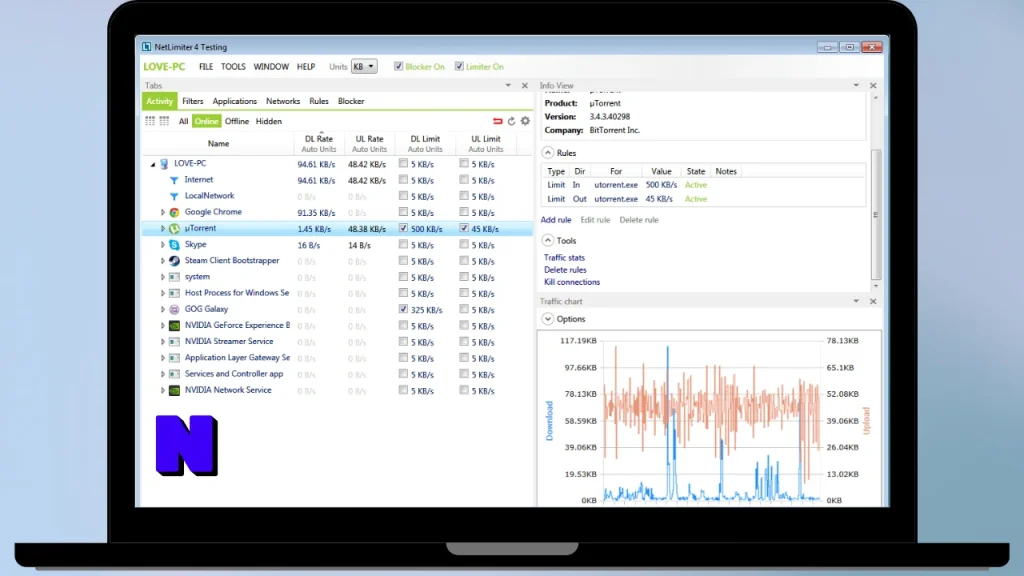Show Offline applications filter
1024x576 pixels.
coord(236,121)
